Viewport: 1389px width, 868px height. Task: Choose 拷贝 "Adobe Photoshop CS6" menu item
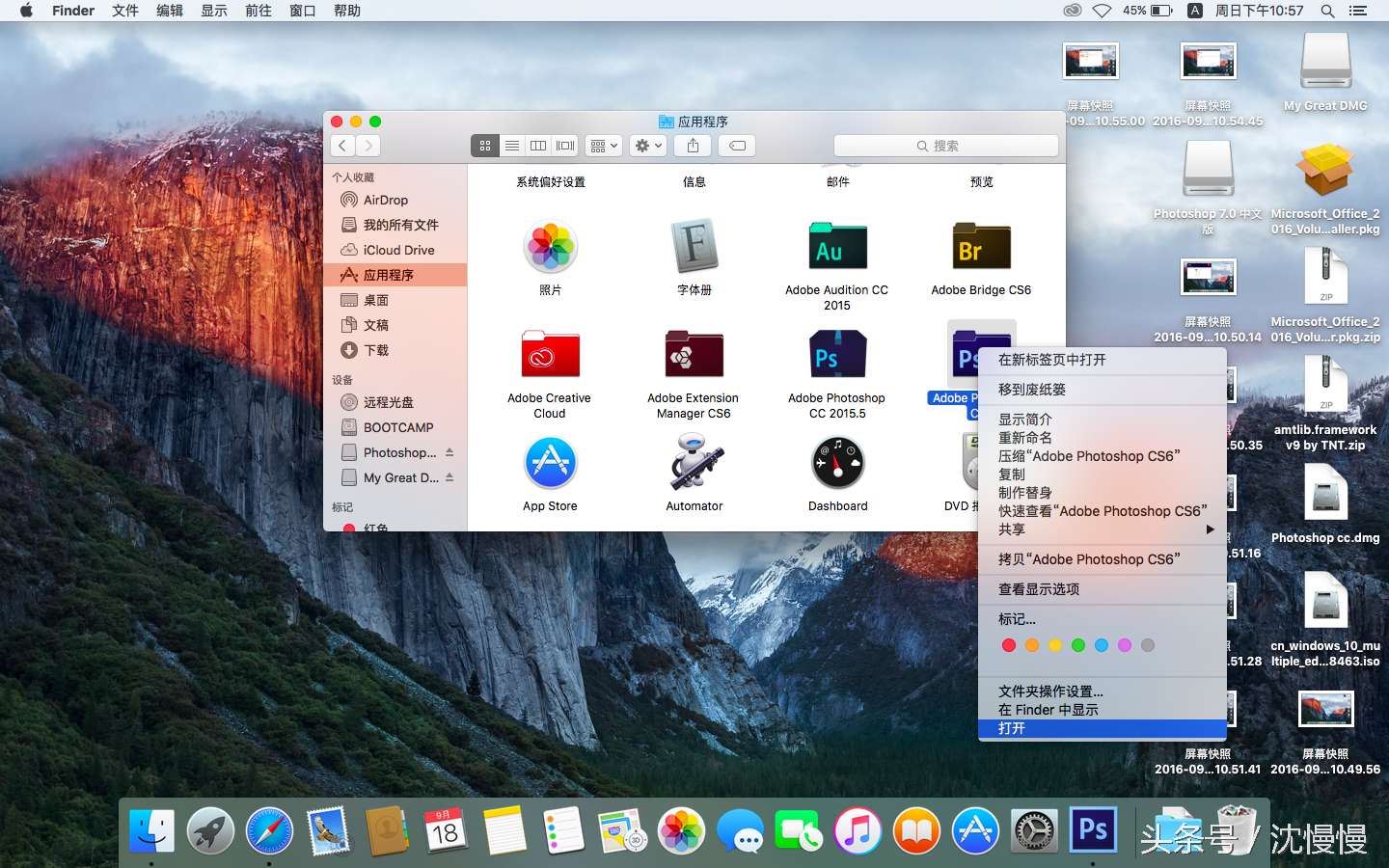tap(1102, 559)
